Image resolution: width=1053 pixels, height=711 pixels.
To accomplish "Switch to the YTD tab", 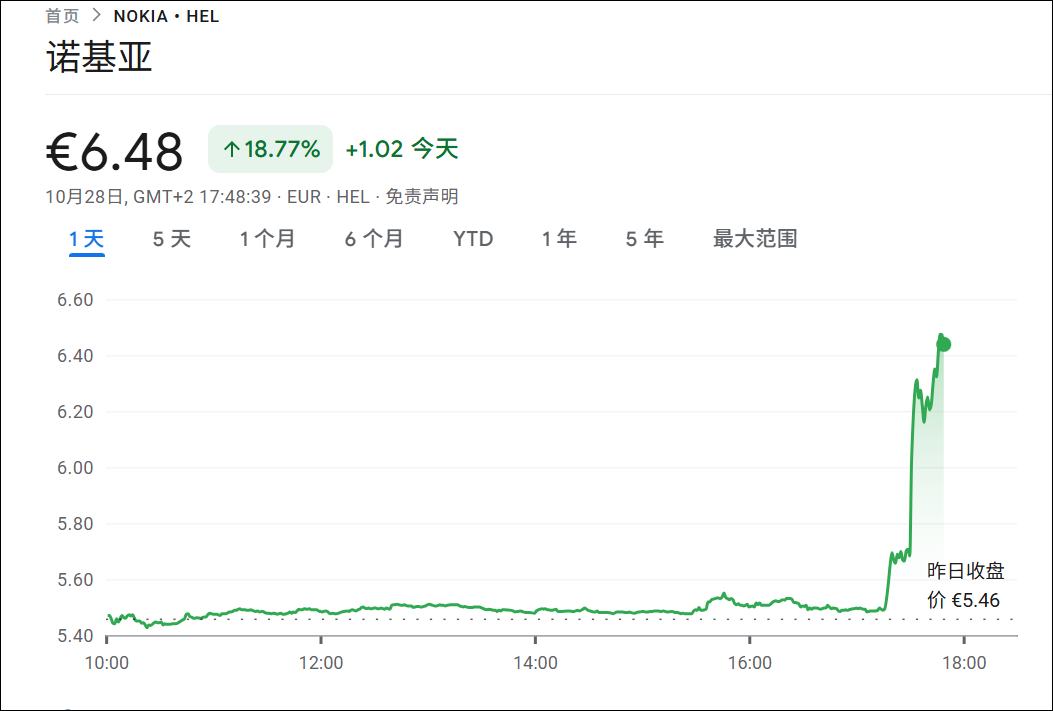I will [x=472, y=239].
